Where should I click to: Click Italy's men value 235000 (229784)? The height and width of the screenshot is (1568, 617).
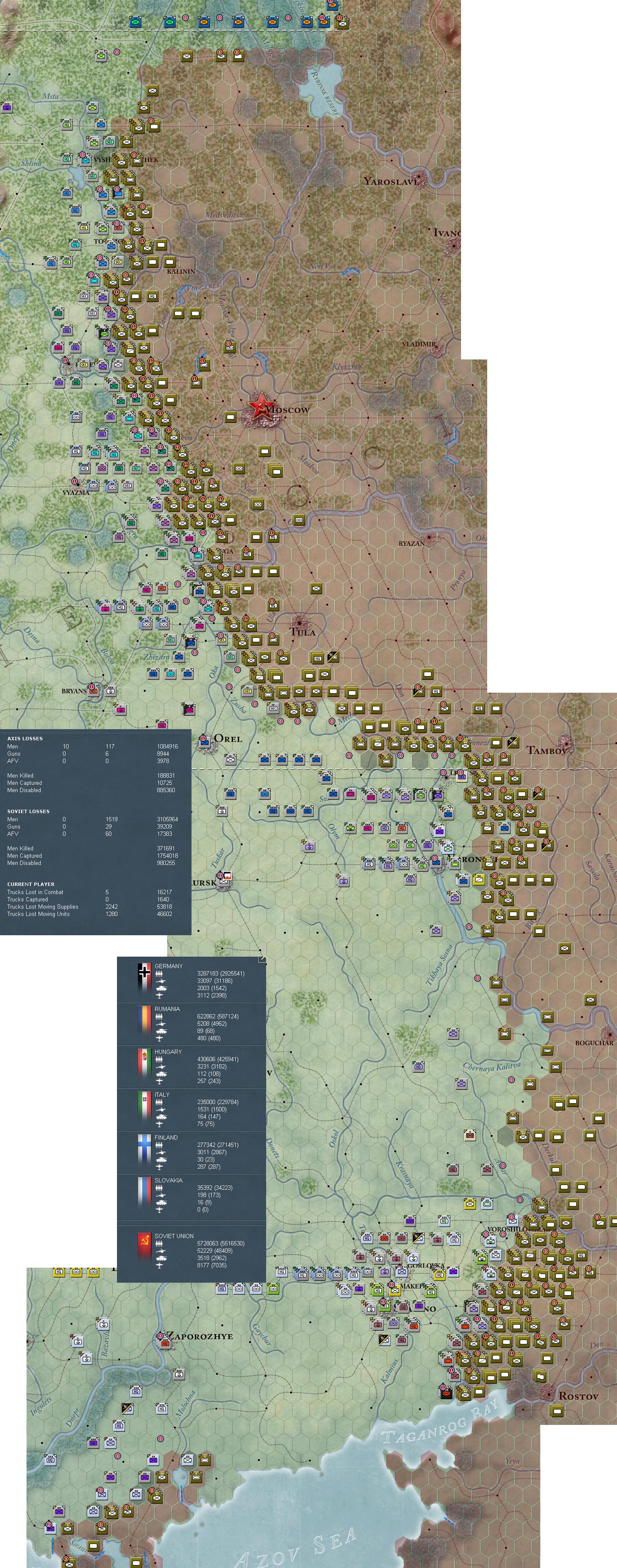(x=218, y=1102)
